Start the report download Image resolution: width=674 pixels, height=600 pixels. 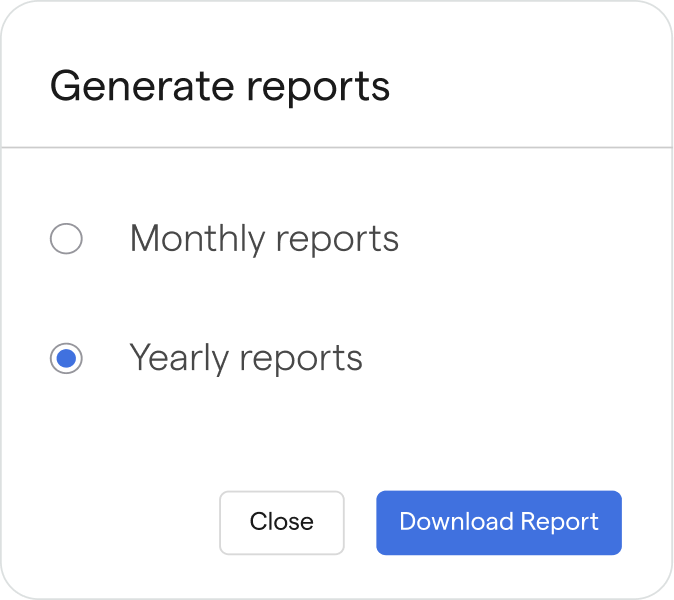click(498, 522)
